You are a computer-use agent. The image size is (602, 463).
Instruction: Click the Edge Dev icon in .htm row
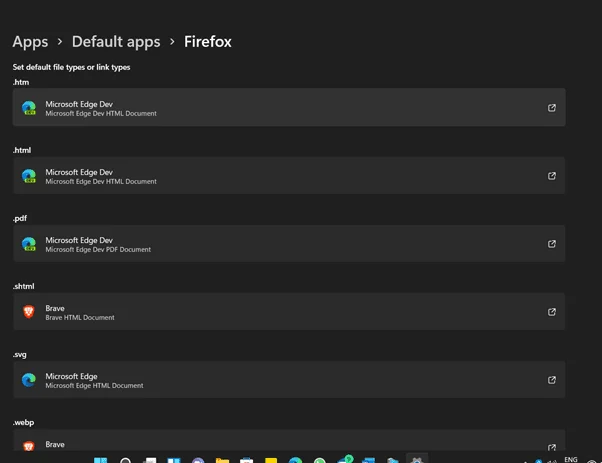[x=29, y=108]
